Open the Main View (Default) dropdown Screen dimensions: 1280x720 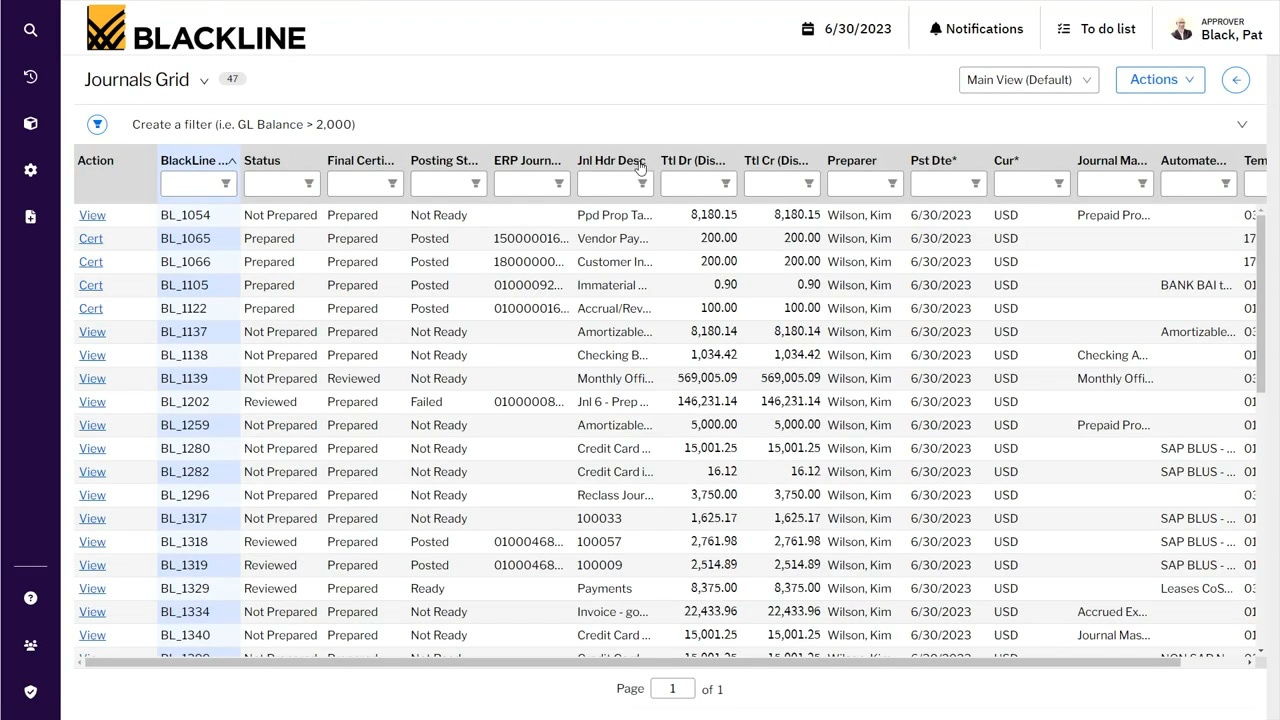tap(1029, 80)
